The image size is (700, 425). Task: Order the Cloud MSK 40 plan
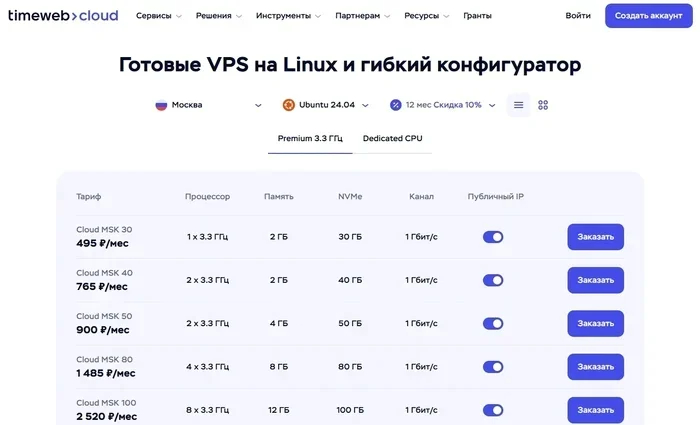click(595, 280)
